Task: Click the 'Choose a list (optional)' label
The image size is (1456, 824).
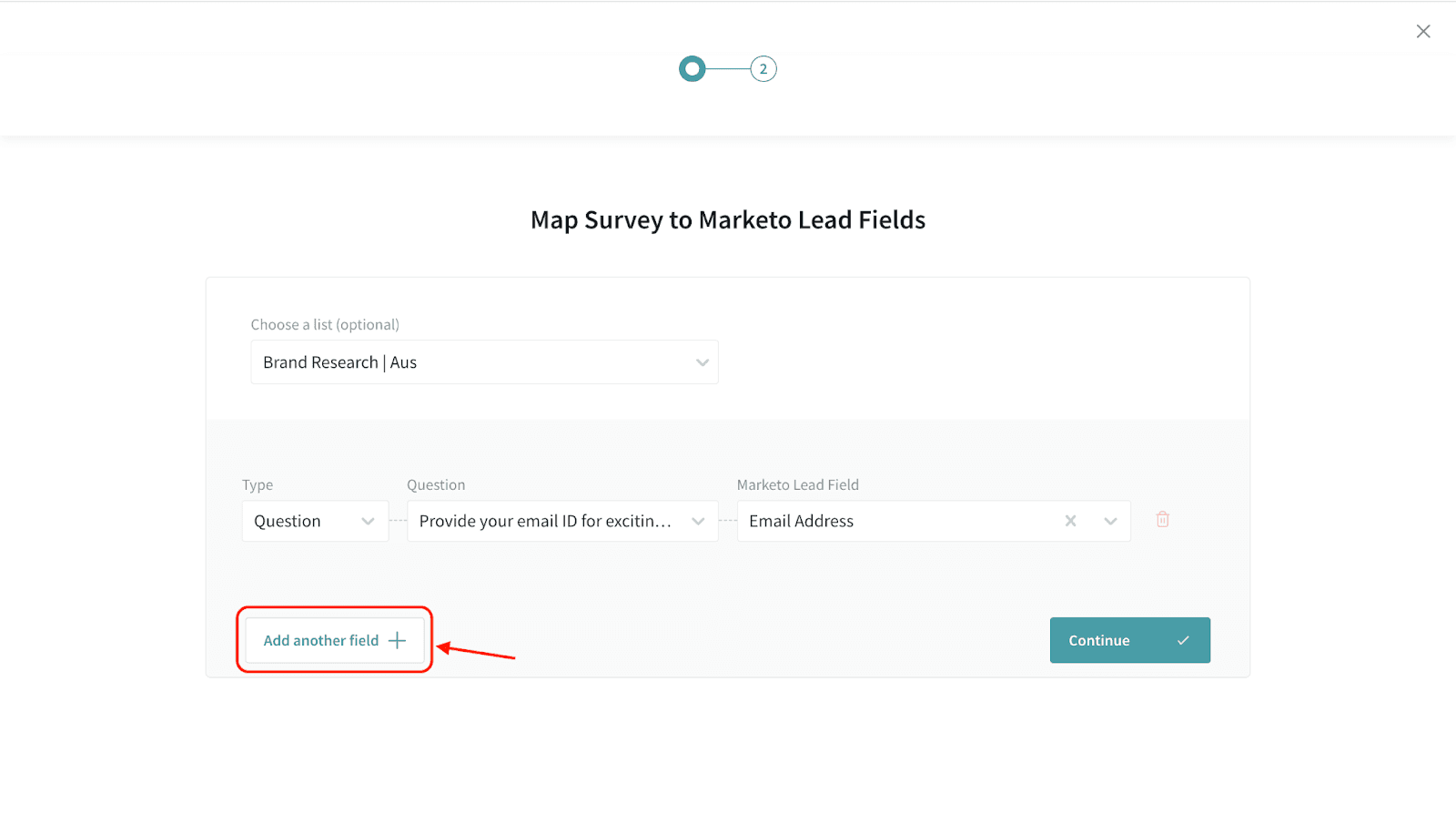Action: point(325,325)
